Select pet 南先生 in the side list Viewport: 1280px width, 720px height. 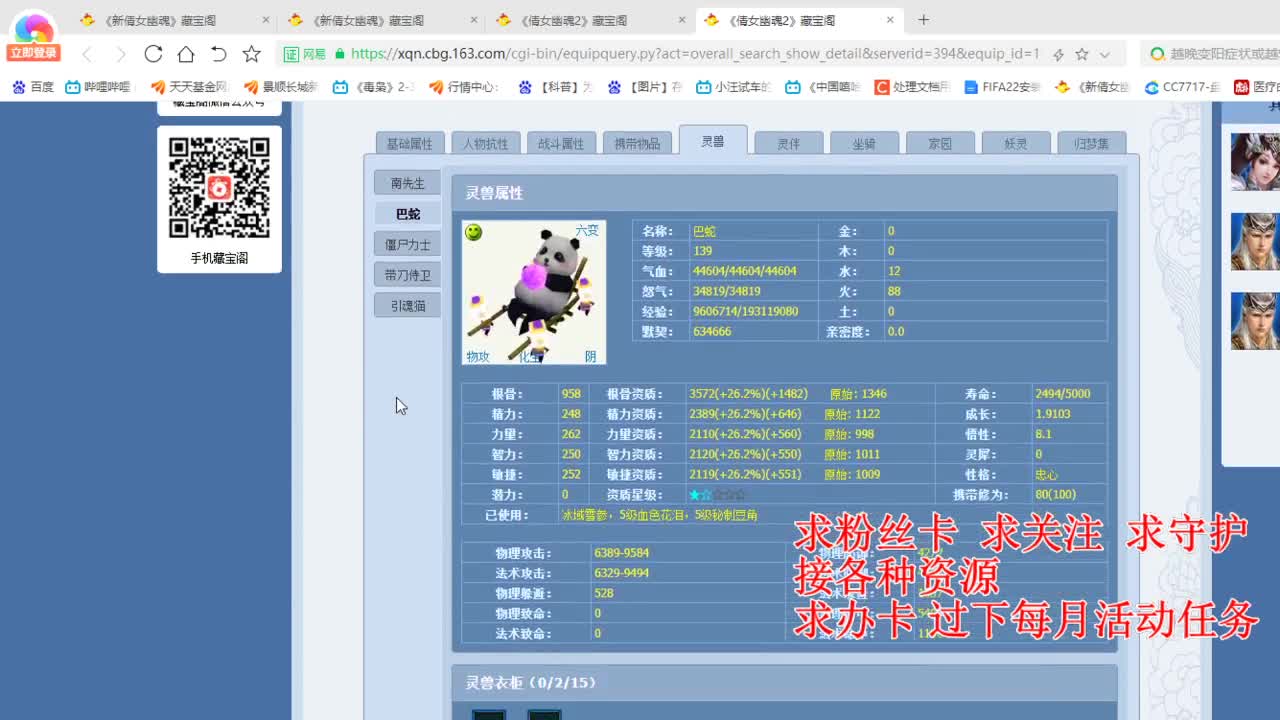408,183
